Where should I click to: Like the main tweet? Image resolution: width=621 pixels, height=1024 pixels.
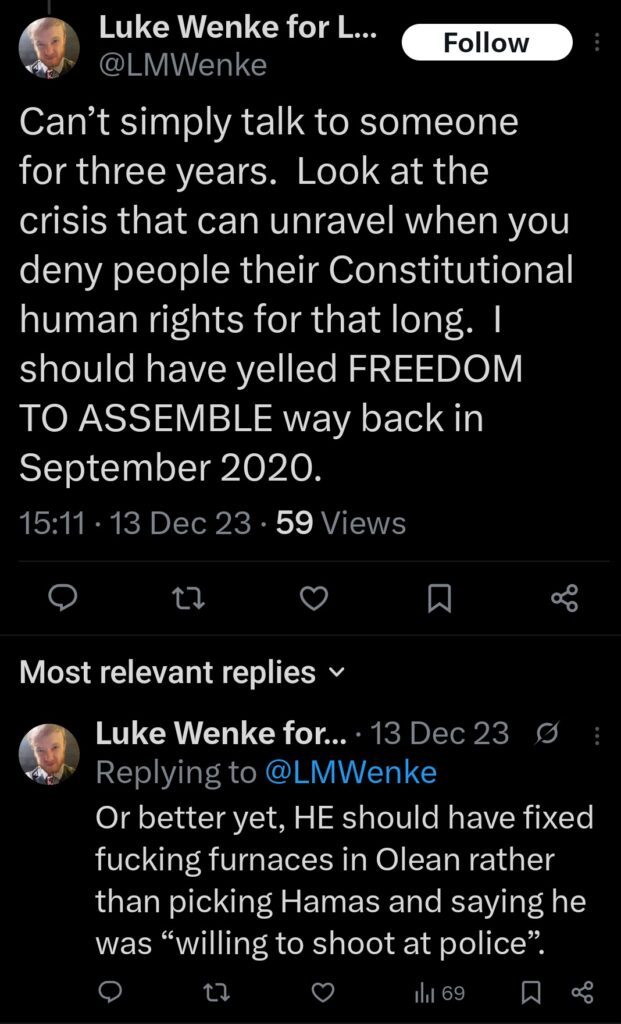point(313,598)
